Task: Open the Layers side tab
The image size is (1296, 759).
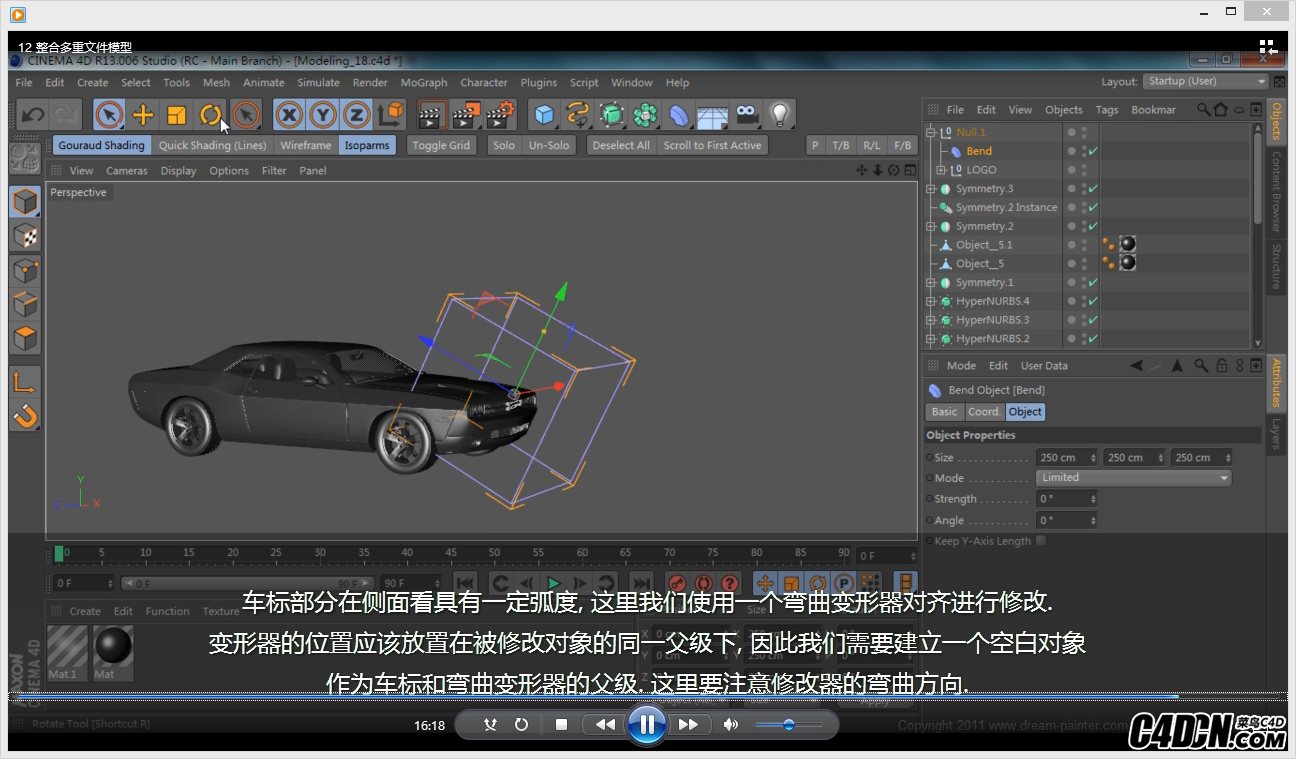Action: [1277, 433]
